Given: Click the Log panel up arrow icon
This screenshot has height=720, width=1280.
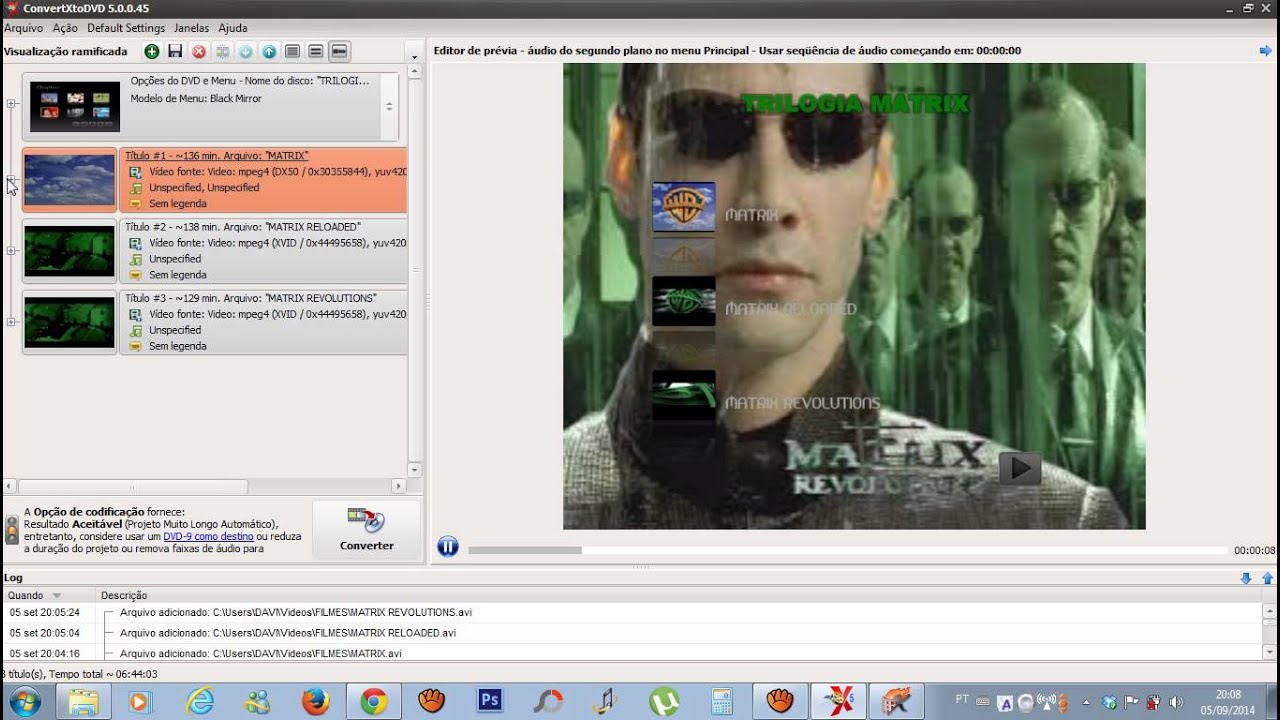Looking at the screenshot, I should [1267, 578].
